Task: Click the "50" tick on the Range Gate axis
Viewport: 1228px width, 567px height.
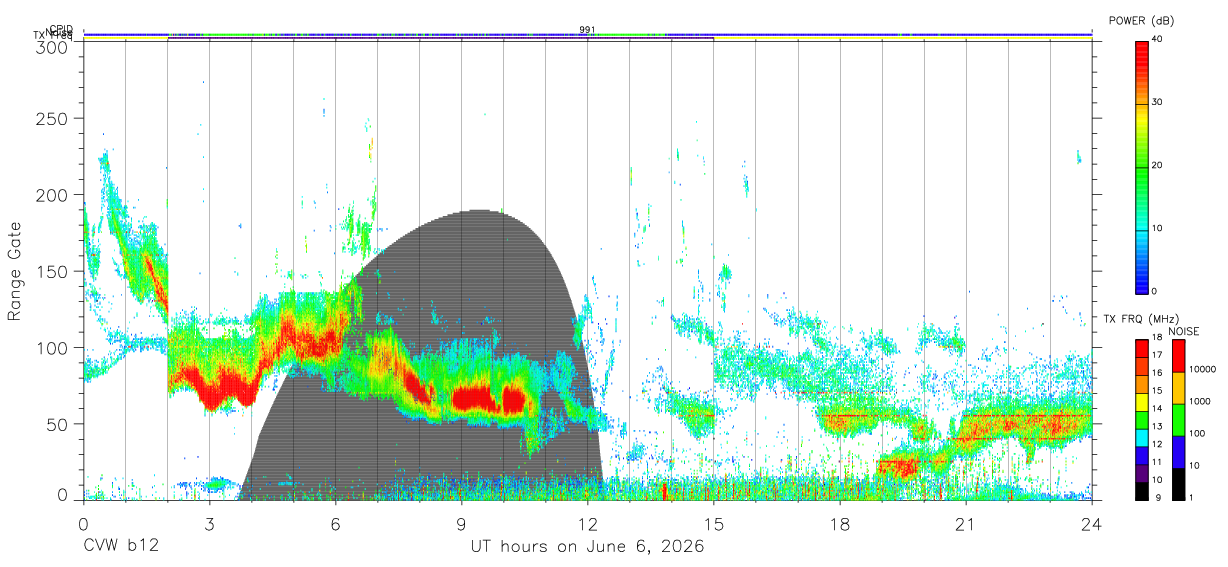Action: 58,424
